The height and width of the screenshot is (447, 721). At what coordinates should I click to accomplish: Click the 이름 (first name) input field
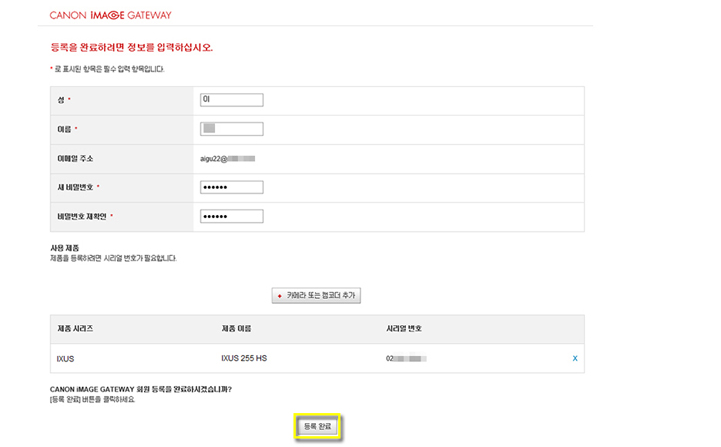pyautogui.click(x=232, y=129)
